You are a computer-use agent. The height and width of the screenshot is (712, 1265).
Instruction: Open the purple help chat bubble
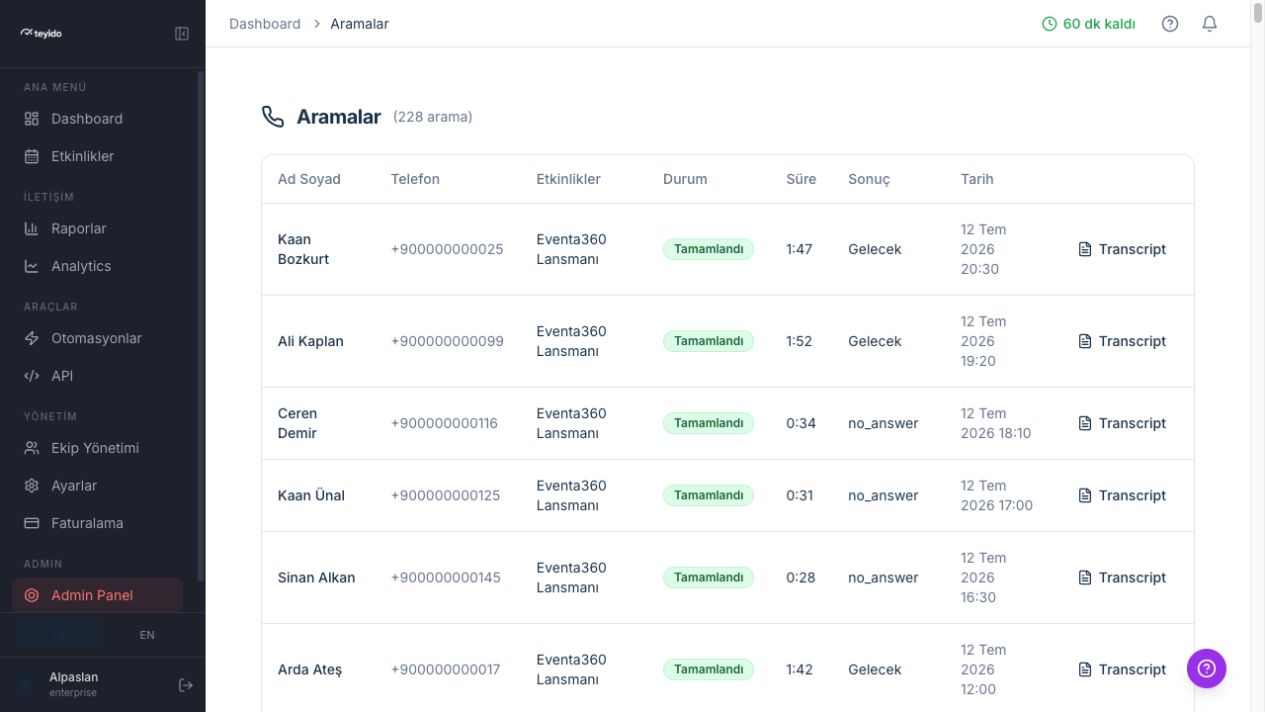coord(1206,668)
